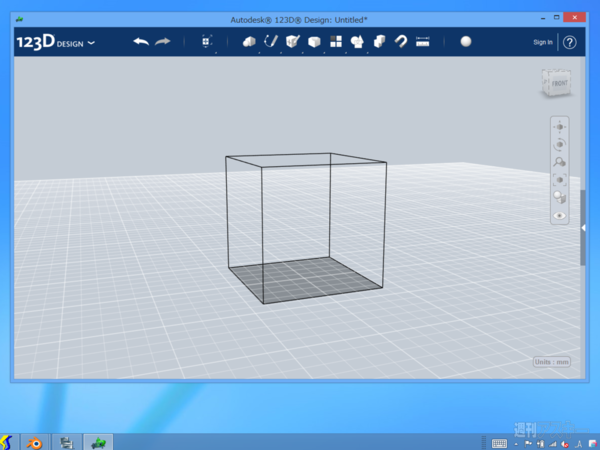
Task: Click the Fit view navigation icon
Action: tap(559, 179)
